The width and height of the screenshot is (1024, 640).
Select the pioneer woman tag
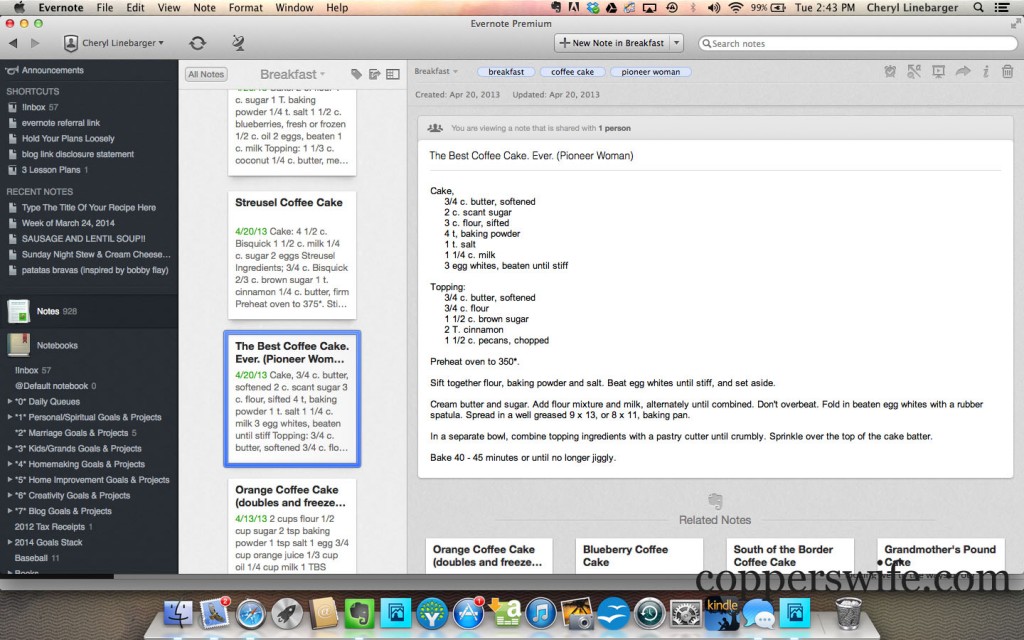coord(650,72)
